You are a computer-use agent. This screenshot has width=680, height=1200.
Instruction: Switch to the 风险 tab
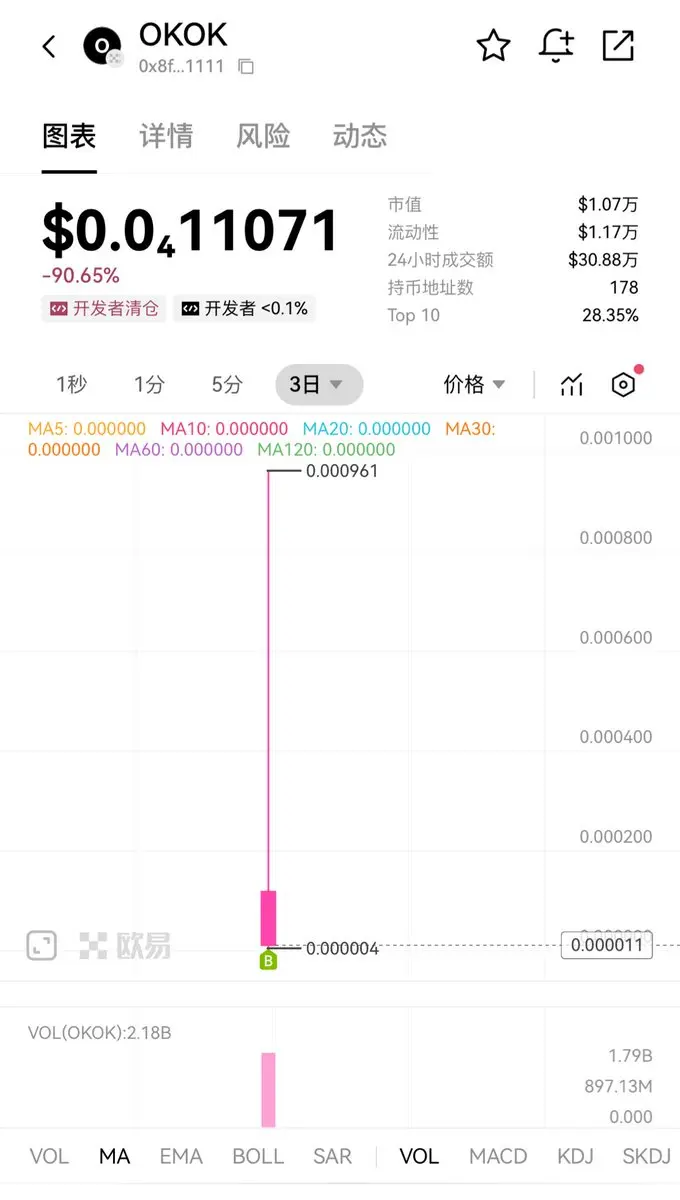pyautogui.click(x=263, y=136)
